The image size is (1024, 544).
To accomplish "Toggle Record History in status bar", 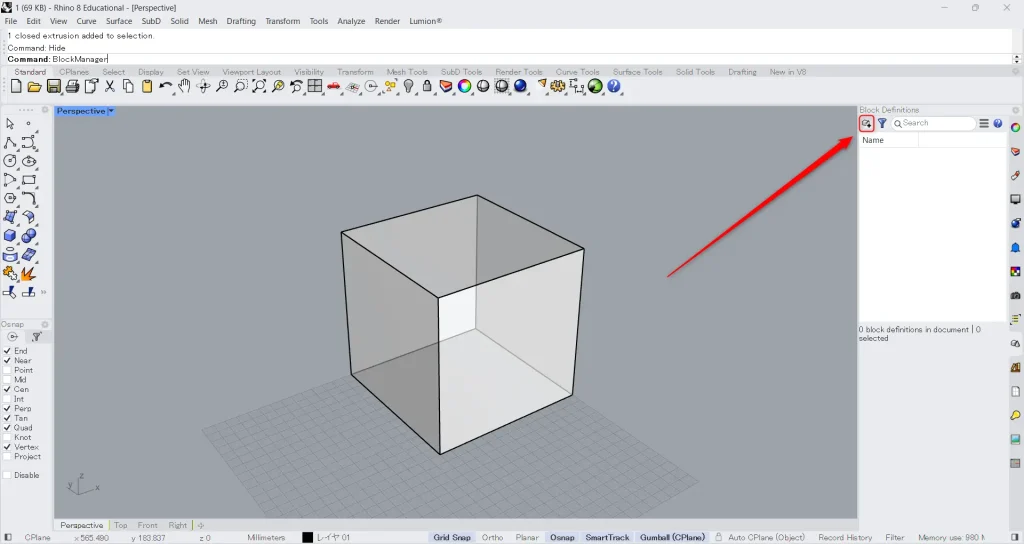I will [x=845, y=537].
